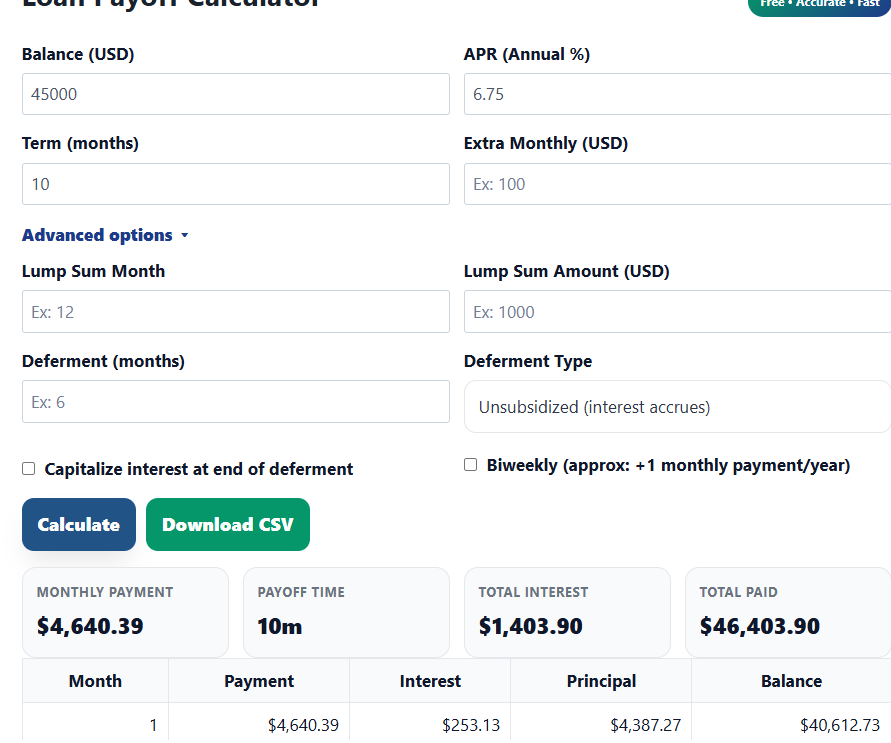Click the APR input field
The width and height of the screenshot is (891, 743).
(676, 94)
